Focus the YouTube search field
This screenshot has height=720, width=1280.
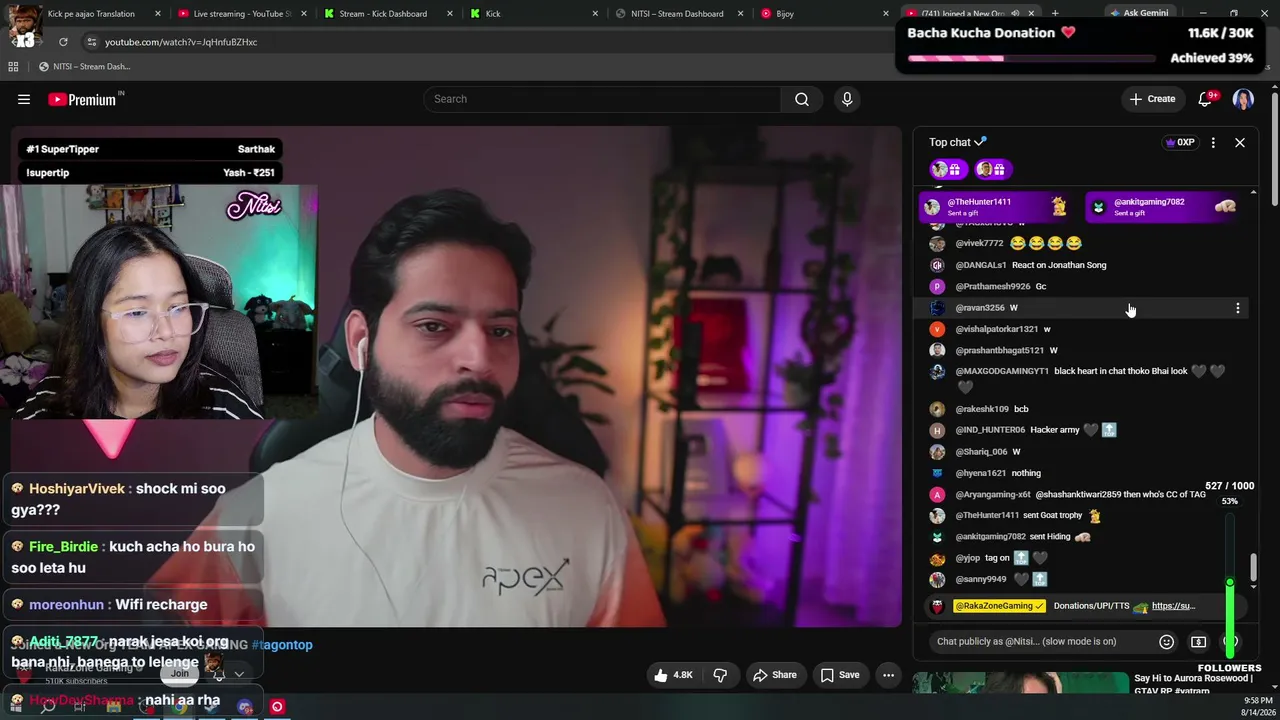pos(602,99)
